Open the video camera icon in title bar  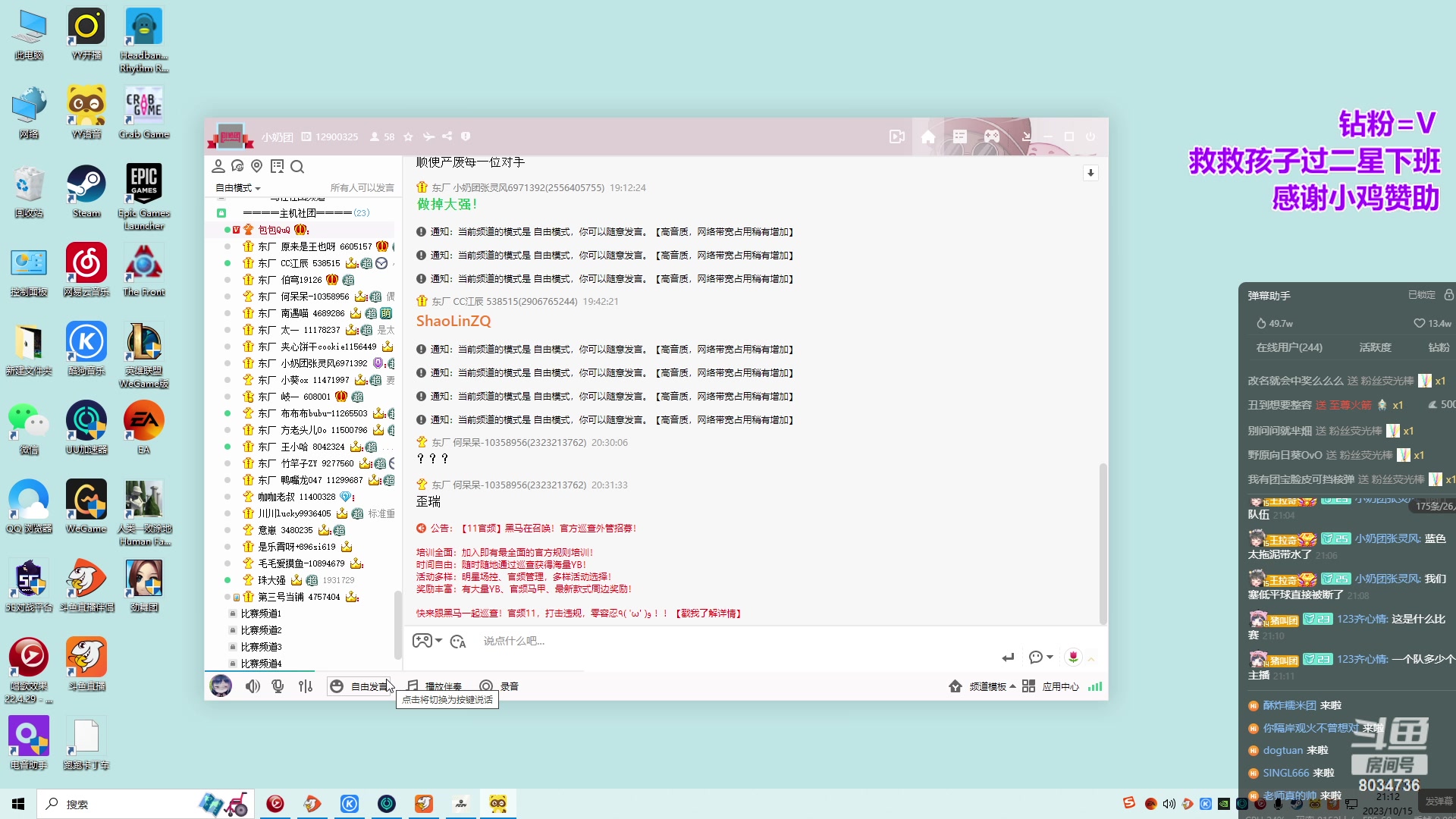(x=897, y=136)
